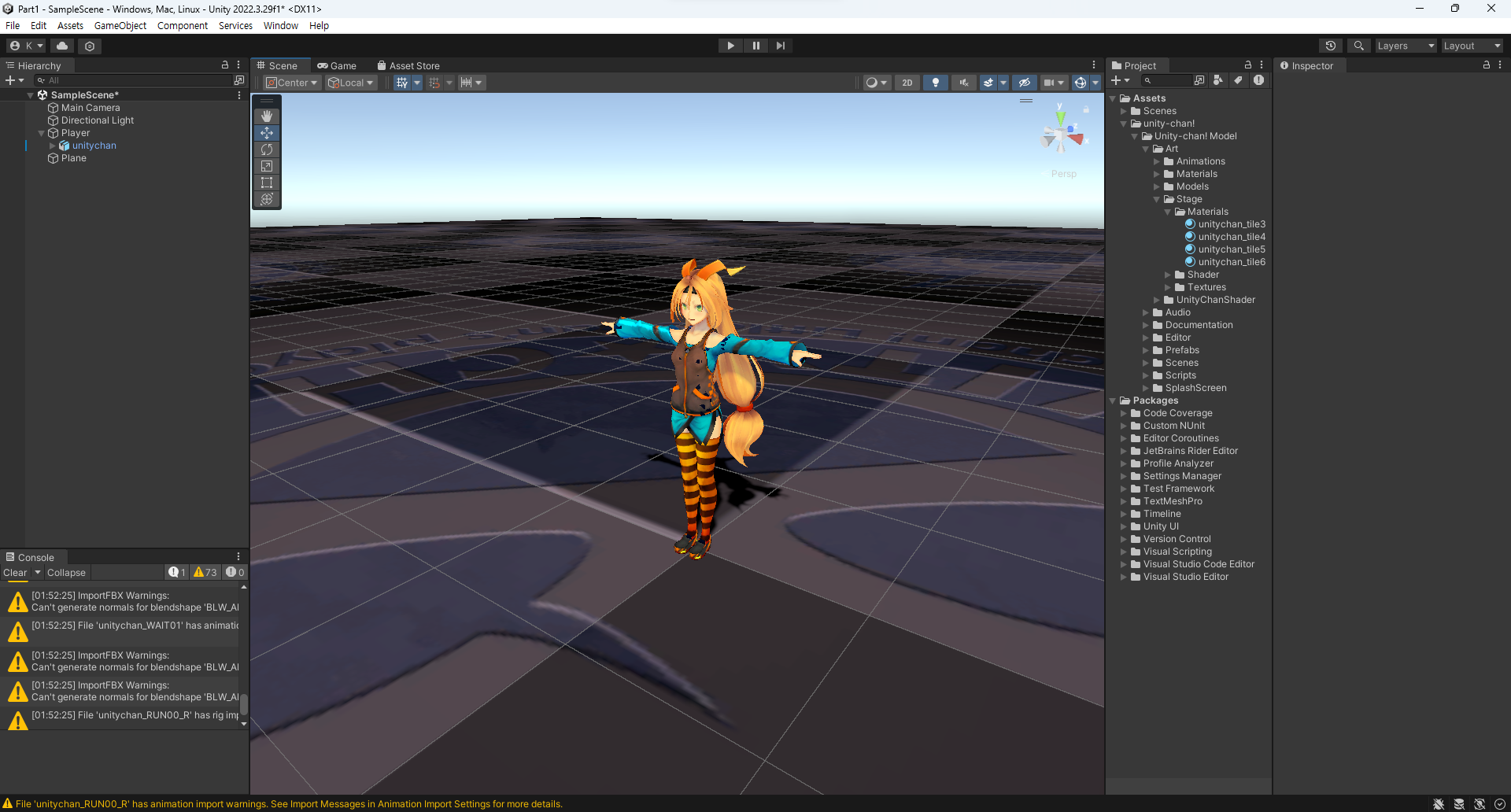
Task: Open the global Search magnifier
Action: tap(1358, 46)
